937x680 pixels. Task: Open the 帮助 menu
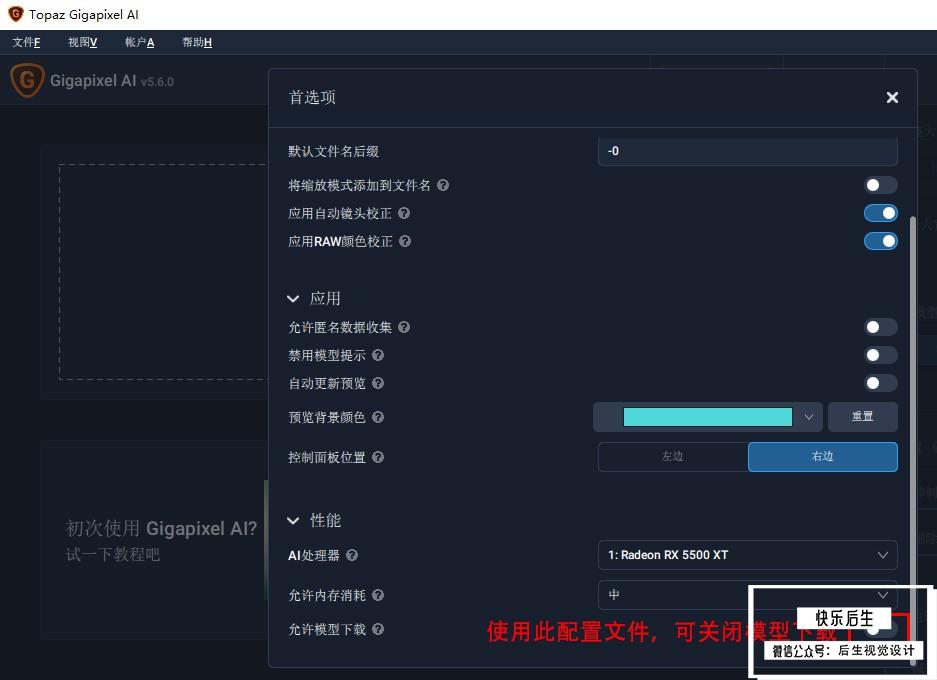(x=197, y=42)
